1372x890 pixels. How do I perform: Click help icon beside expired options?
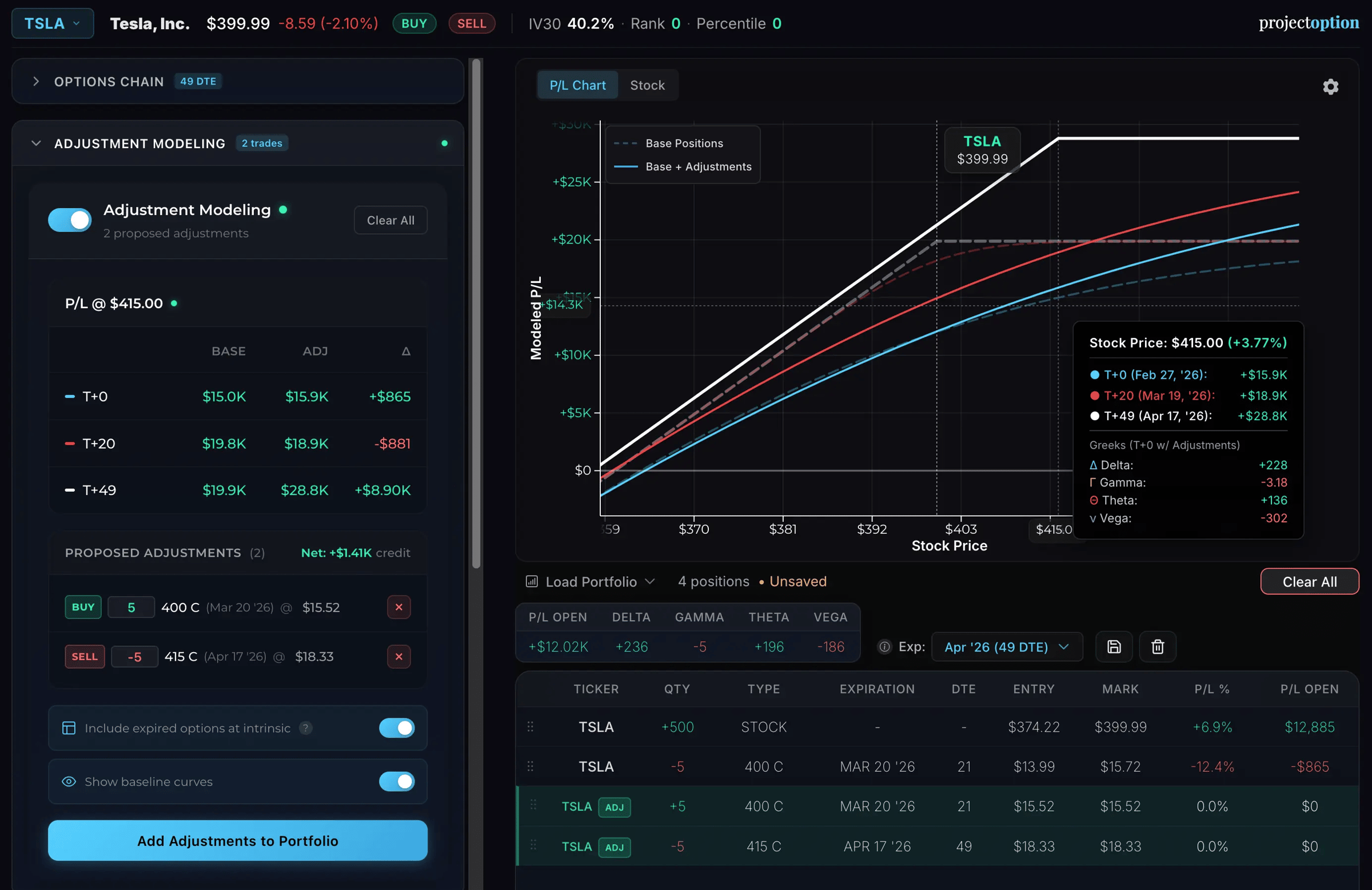(x=306, y=728)
